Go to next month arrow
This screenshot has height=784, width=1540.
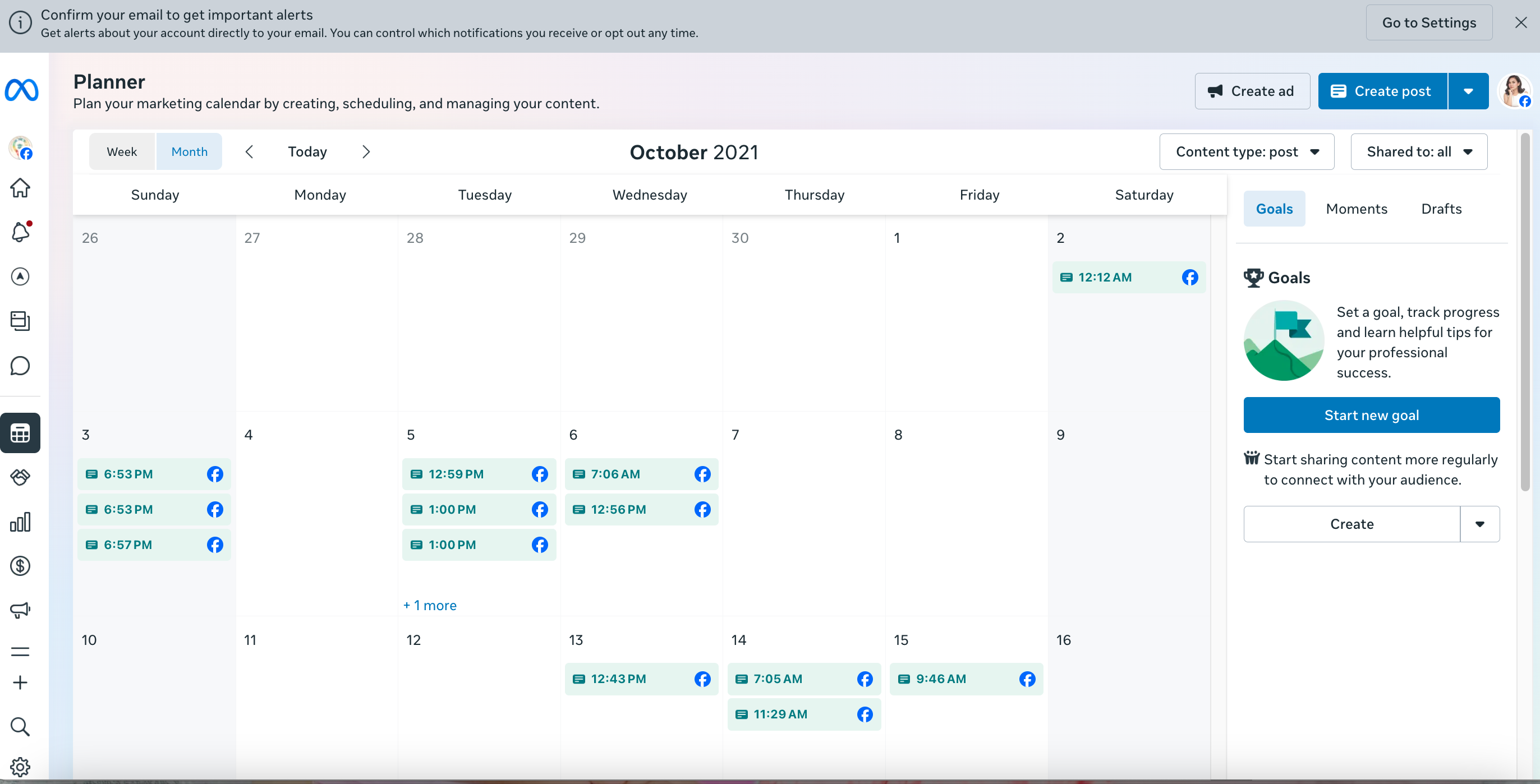[x=366, y=152]
